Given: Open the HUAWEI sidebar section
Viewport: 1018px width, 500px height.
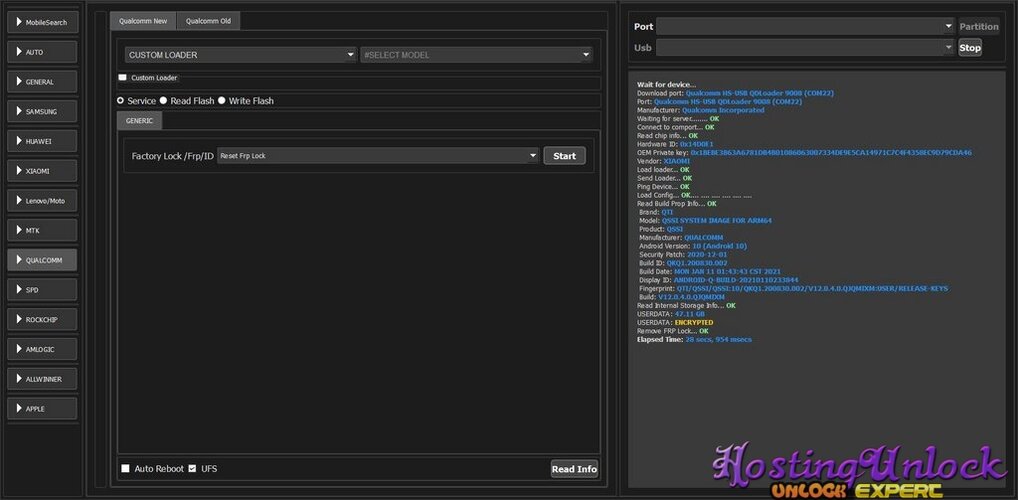Looking at the screenshot, I should pos(42,141).
